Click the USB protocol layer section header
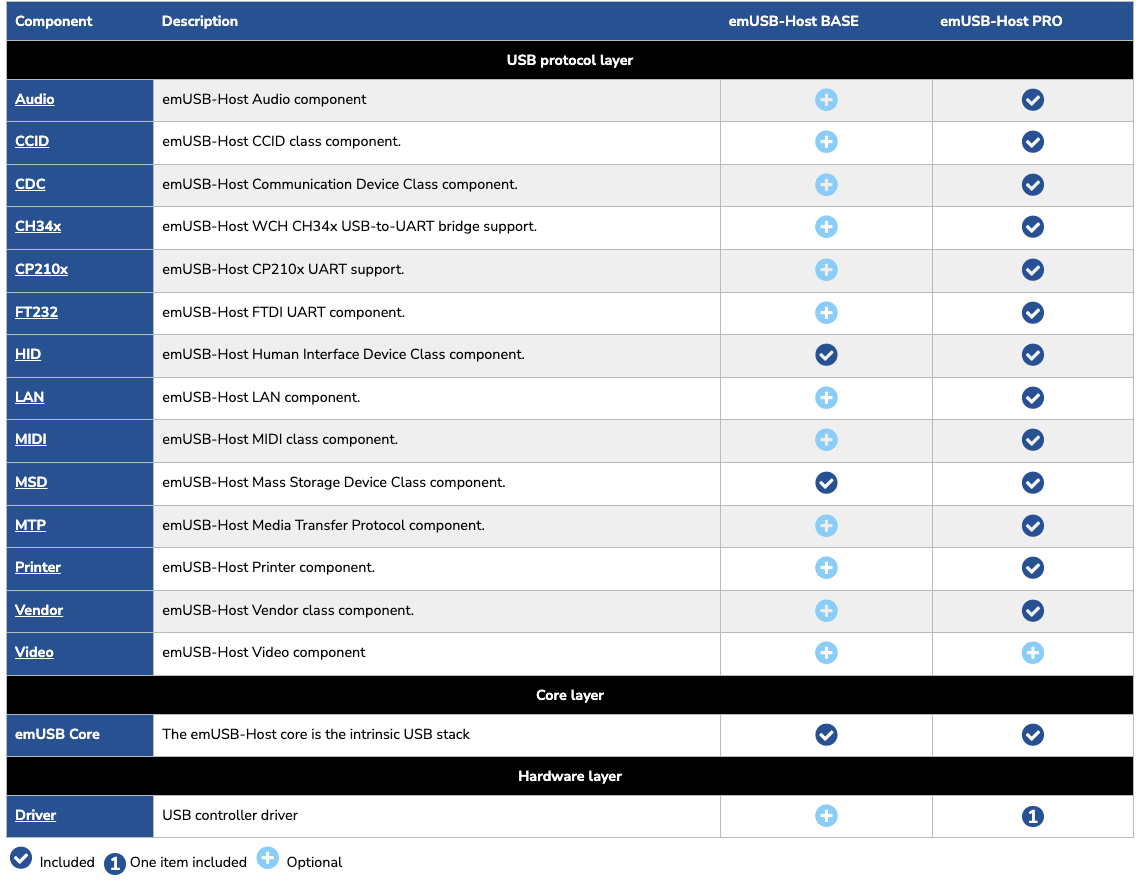 pos(570,60)
